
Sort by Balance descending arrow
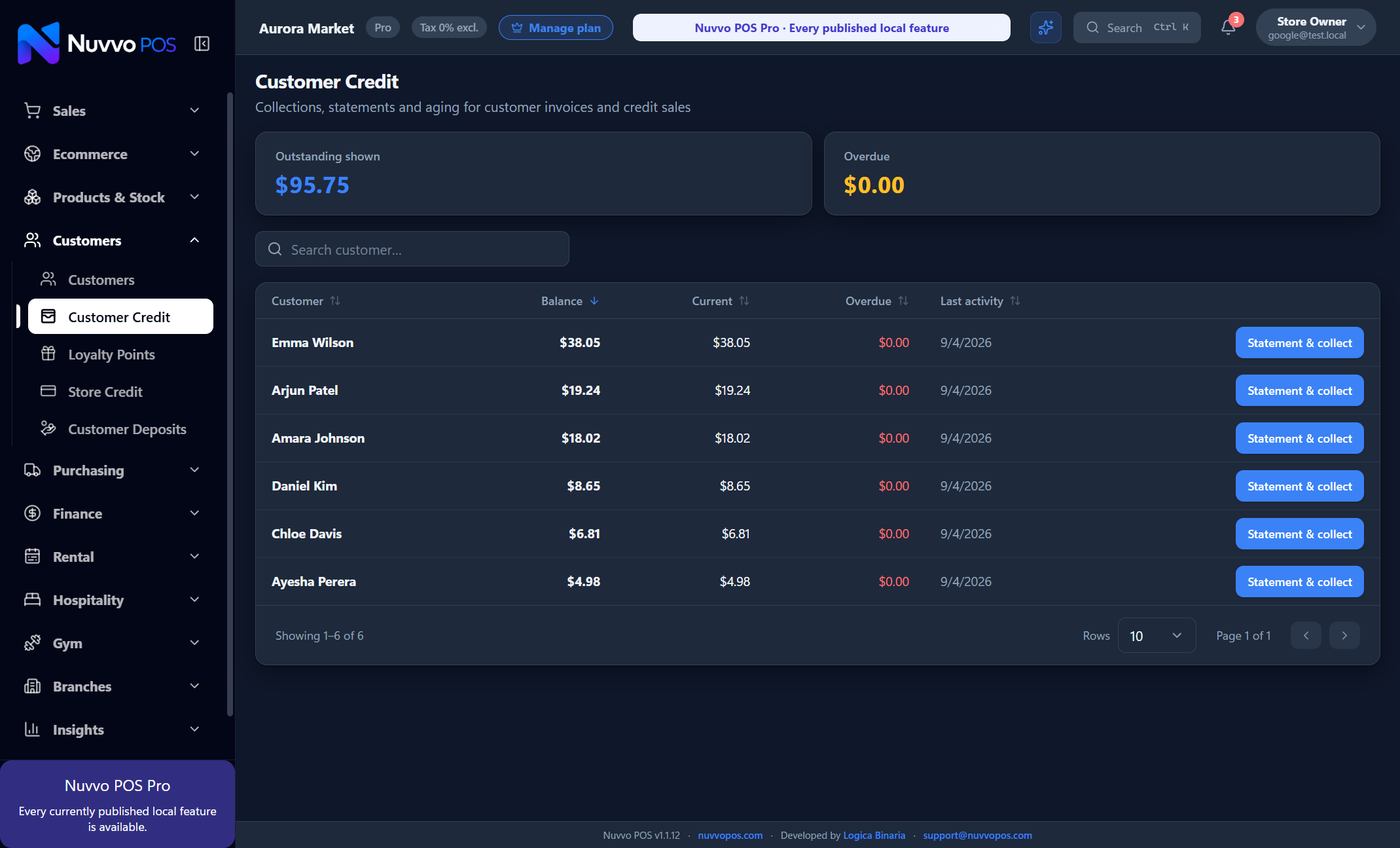(x=594, y=301)
